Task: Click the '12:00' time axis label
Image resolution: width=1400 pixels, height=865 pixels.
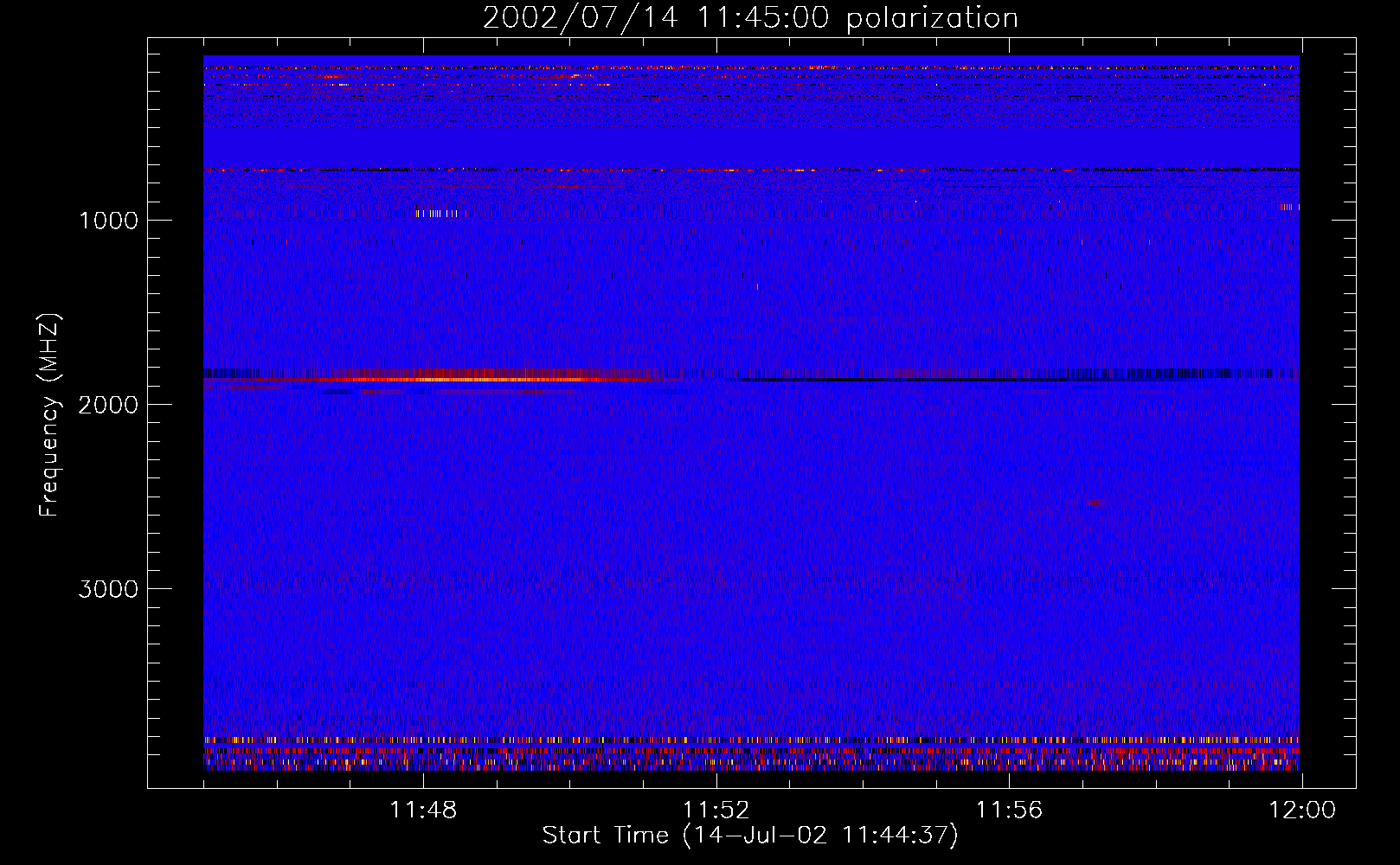Action: click(1302, 811)
